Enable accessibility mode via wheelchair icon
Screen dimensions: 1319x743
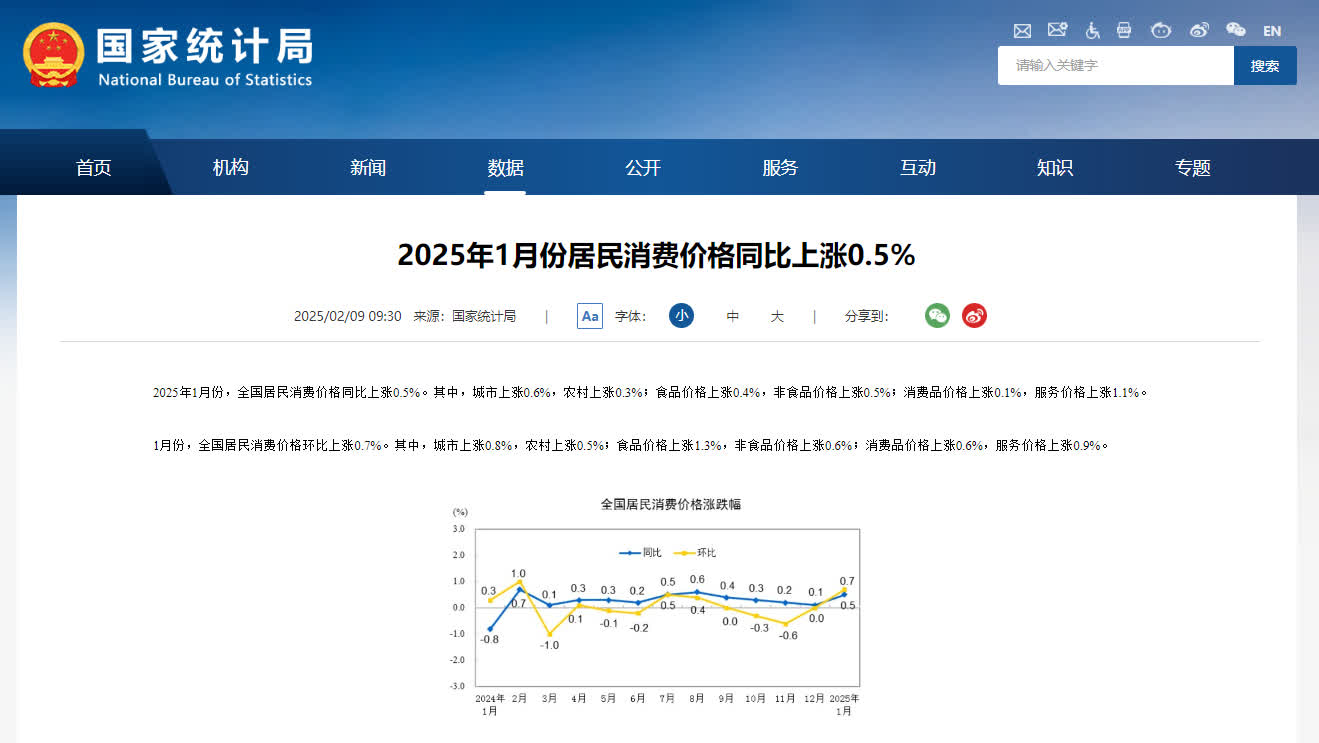(x=1092, y=30)
